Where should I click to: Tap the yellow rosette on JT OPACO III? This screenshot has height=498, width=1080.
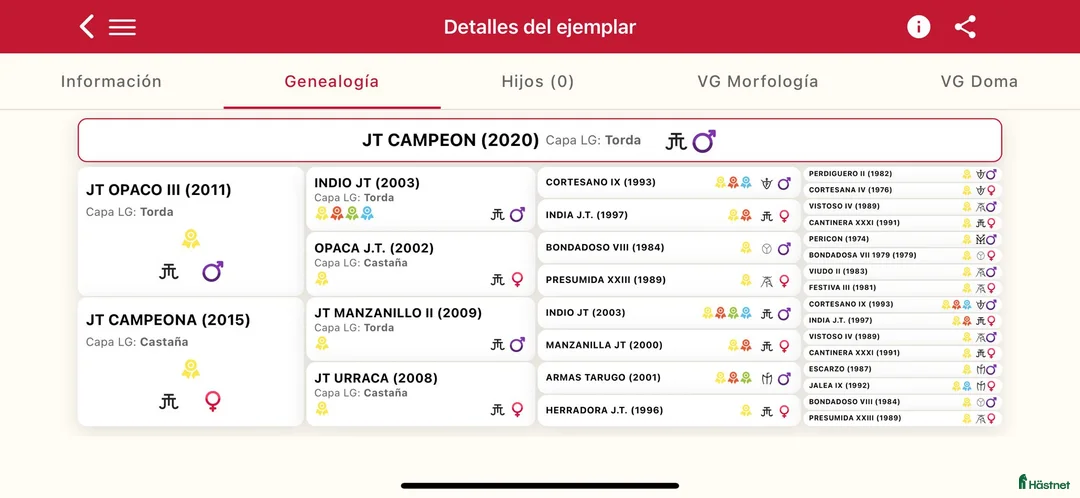[x=190, y=238]
